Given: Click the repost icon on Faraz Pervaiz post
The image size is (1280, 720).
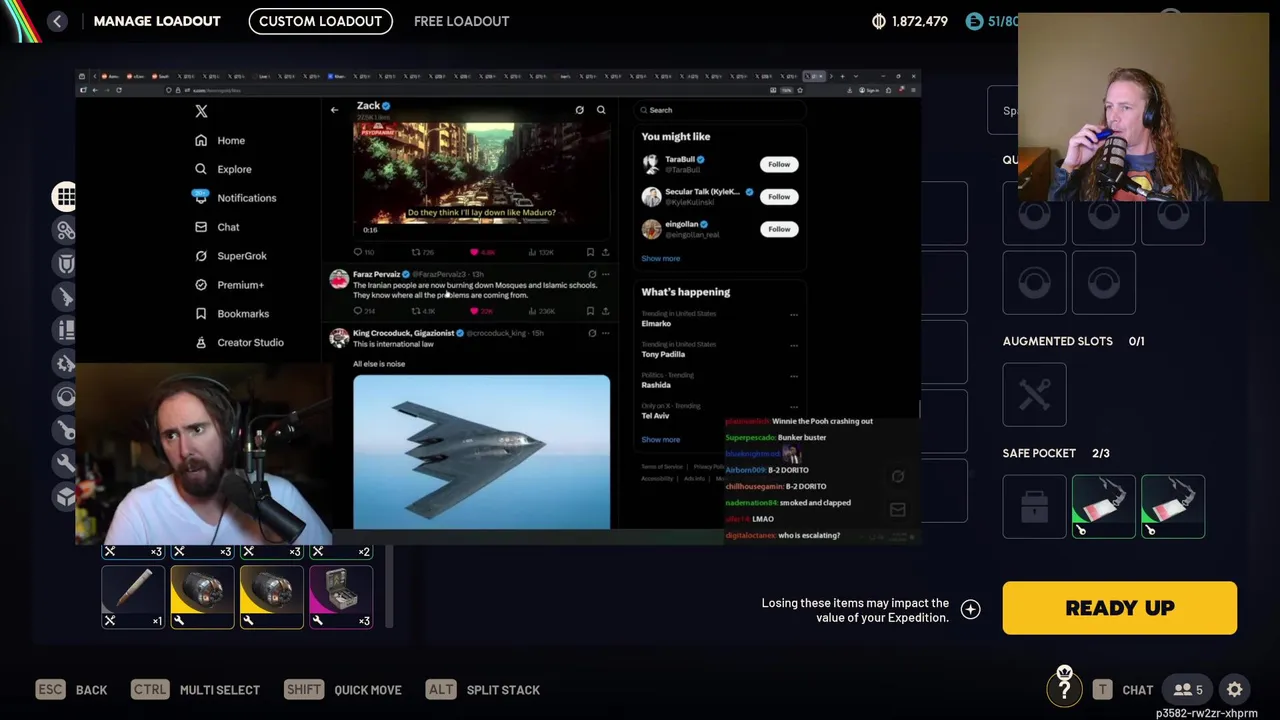Looking at the screenshot, I should point(416,311).
